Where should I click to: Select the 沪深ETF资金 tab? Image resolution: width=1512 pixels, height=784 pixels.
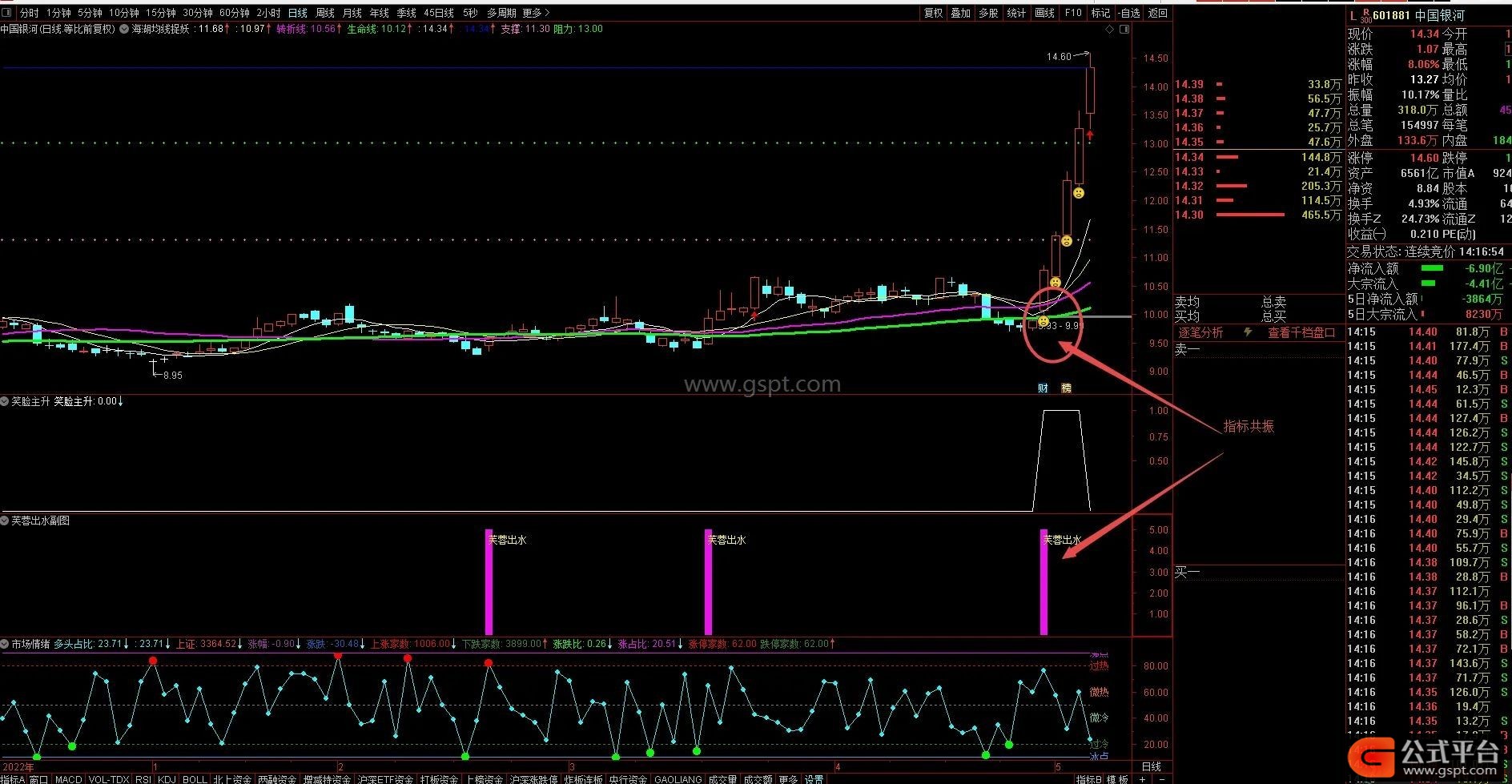(386, 778)
